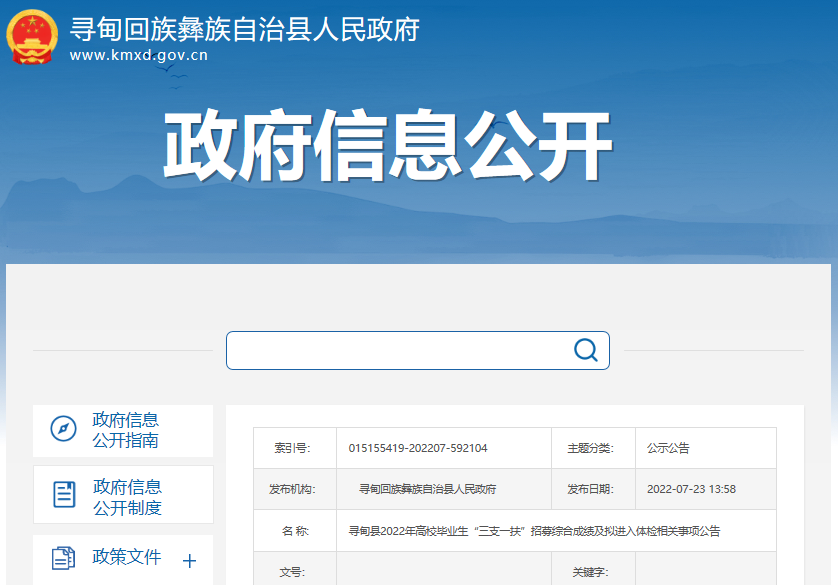This screenshot has width=838, height=585.
Task: Click the 关键字 field label
Action: (x=590, y=572)
